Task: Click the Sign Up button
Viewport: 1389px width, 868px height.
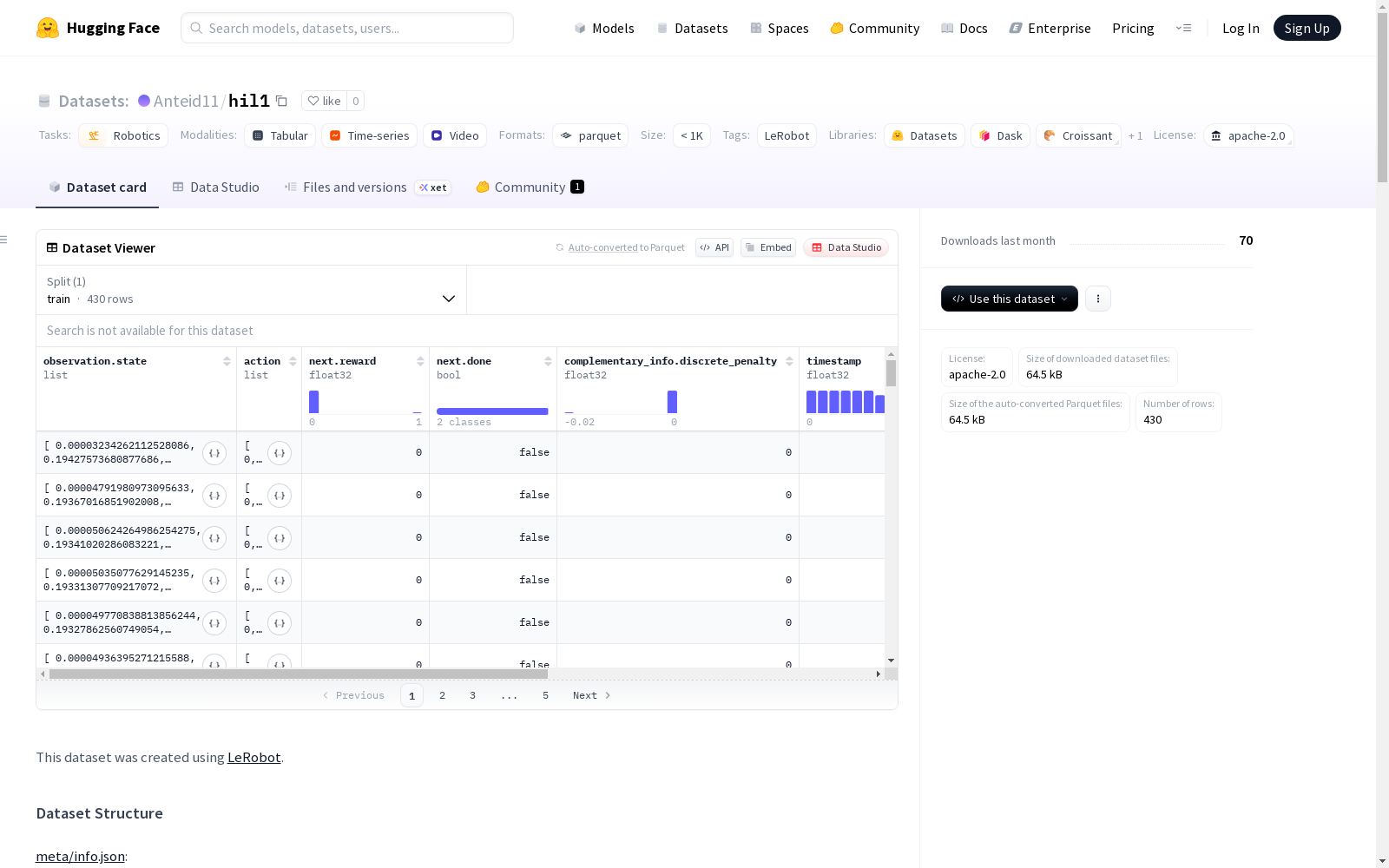Action: tap(1307, 28)
